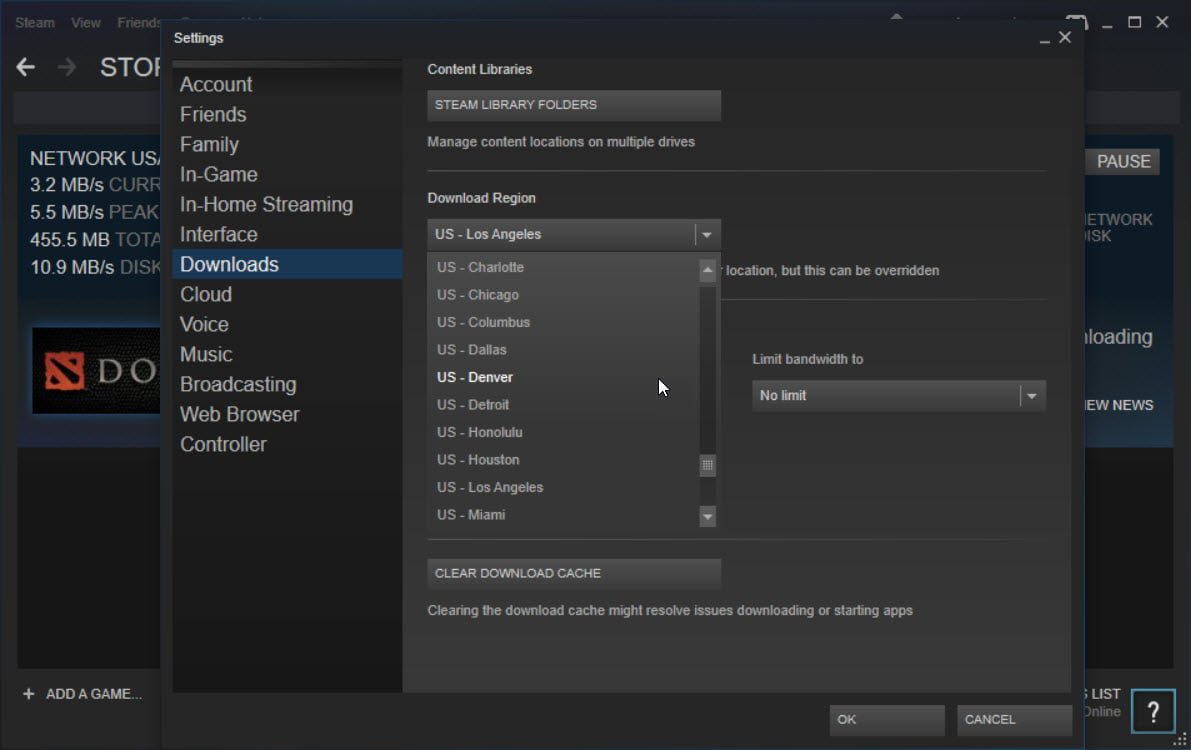Choose US - Houston region
Screen dimensions: 1191x750
(563, 460)
